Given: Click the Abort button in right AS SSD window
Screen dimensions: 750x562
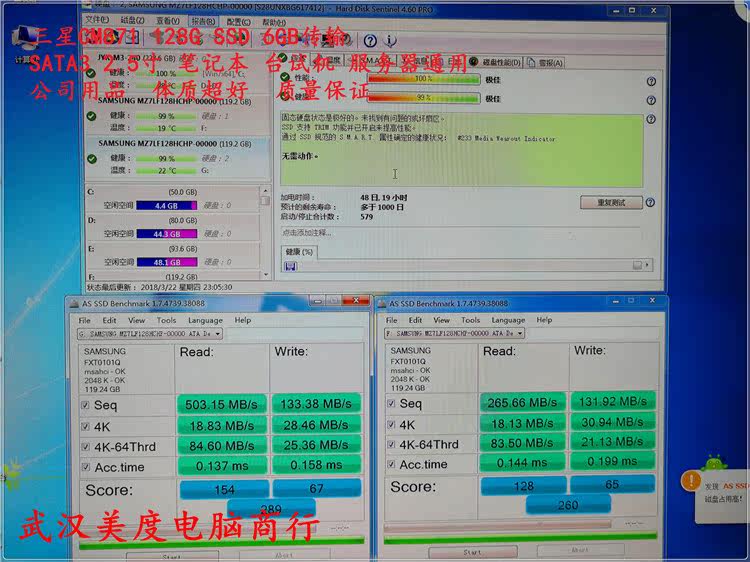Looking at the screenshot, I should (580, 551).
